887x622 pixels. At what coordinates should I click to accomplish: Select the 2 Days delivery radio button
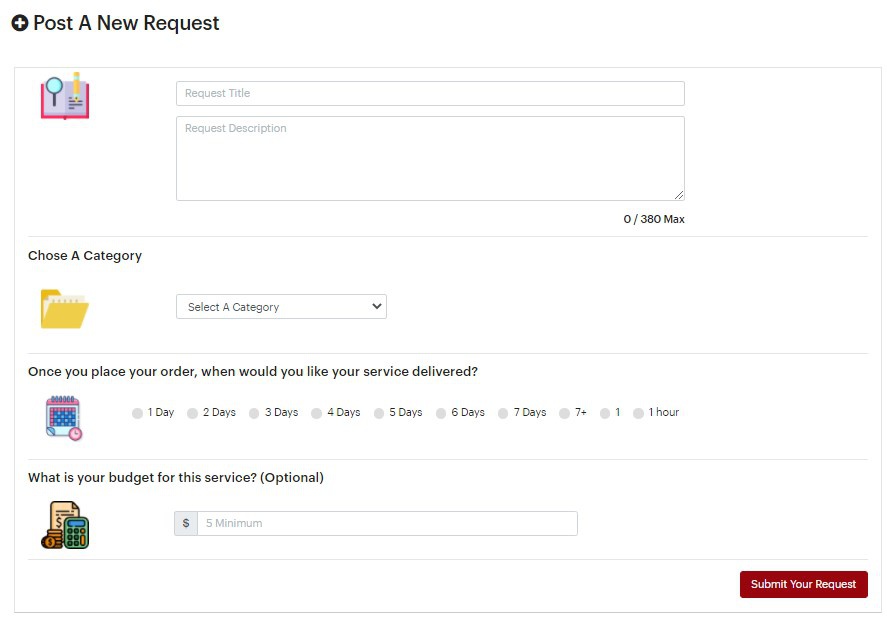click(193, 413)
